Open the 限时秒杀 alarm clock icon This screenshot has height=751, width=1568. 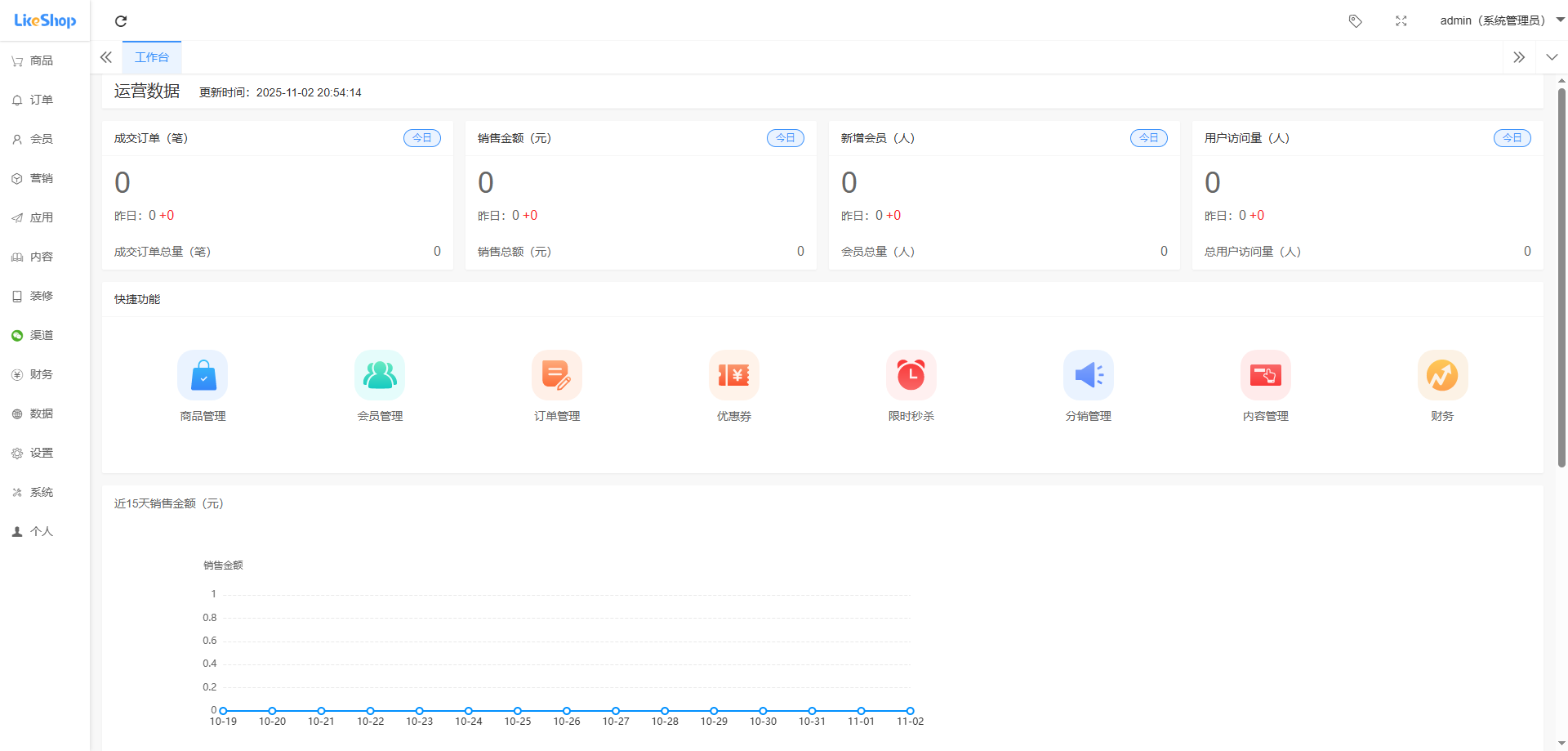pyautogui.click(x=911, y=375)
